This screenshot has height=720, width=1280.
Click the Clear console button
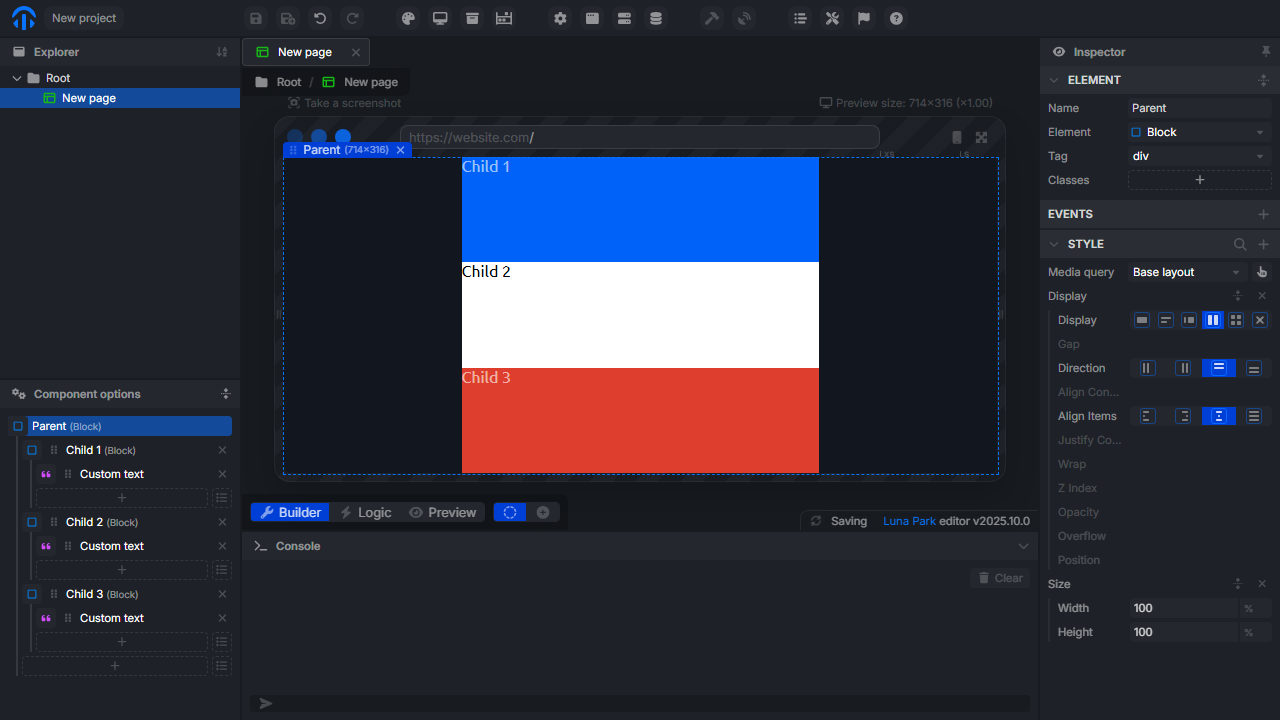coord(1000,578)
